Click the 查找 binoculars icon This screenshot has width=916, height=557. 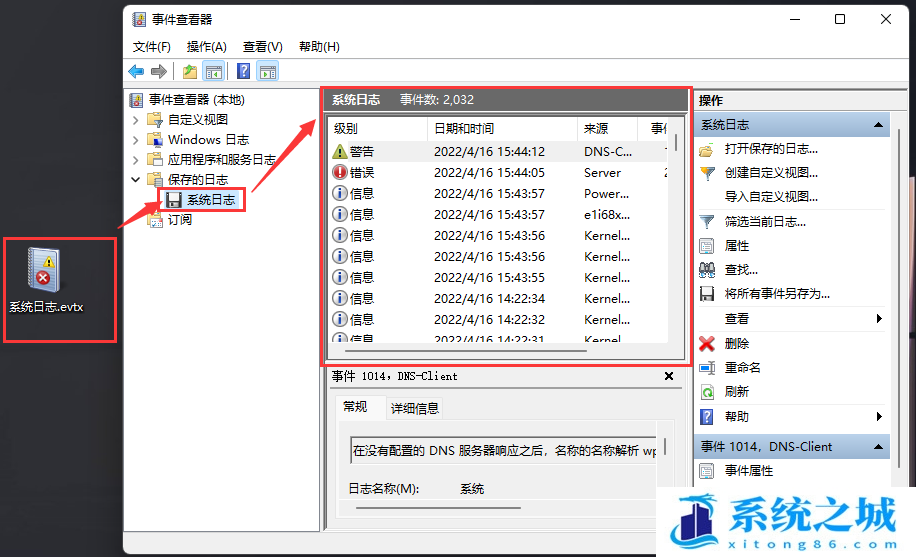[x=707, y=270]
